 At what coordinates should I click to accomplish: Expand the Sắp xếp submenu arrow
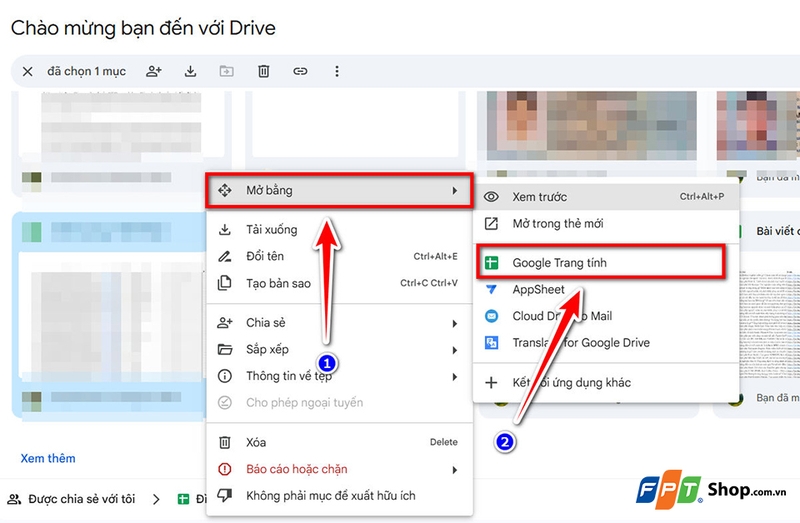pyautogui.click(x=454, y=350)
